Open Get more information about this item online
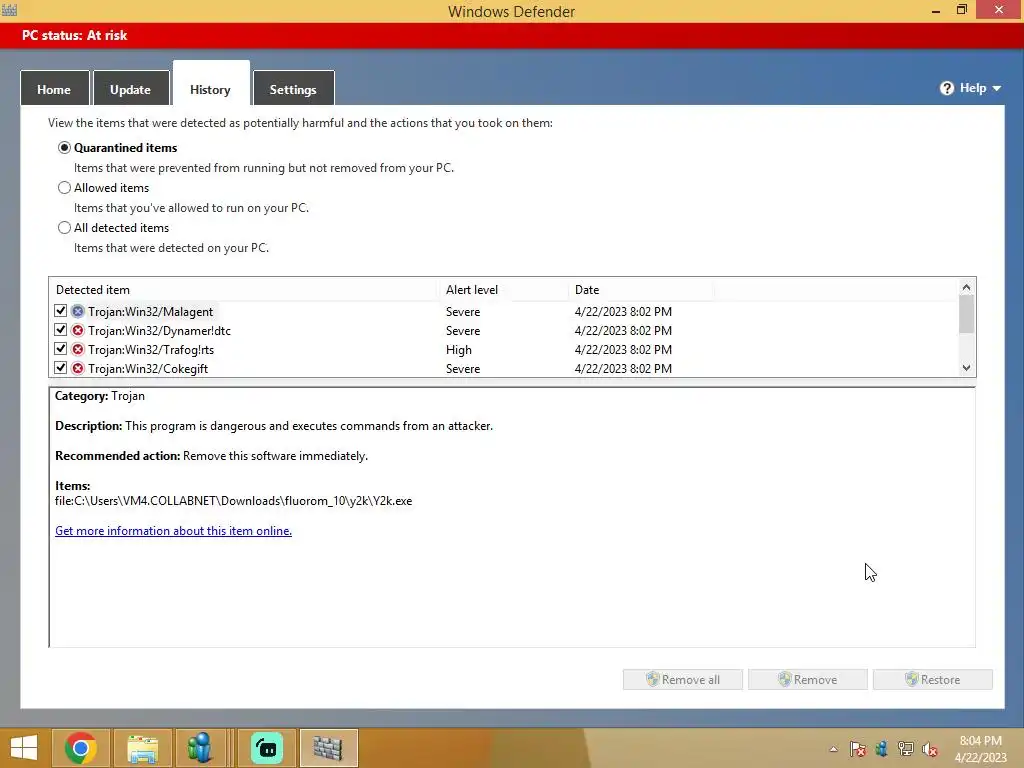The width and height of the screenshot is (1024, 768). pyautogui.click(x=174, y=531)
